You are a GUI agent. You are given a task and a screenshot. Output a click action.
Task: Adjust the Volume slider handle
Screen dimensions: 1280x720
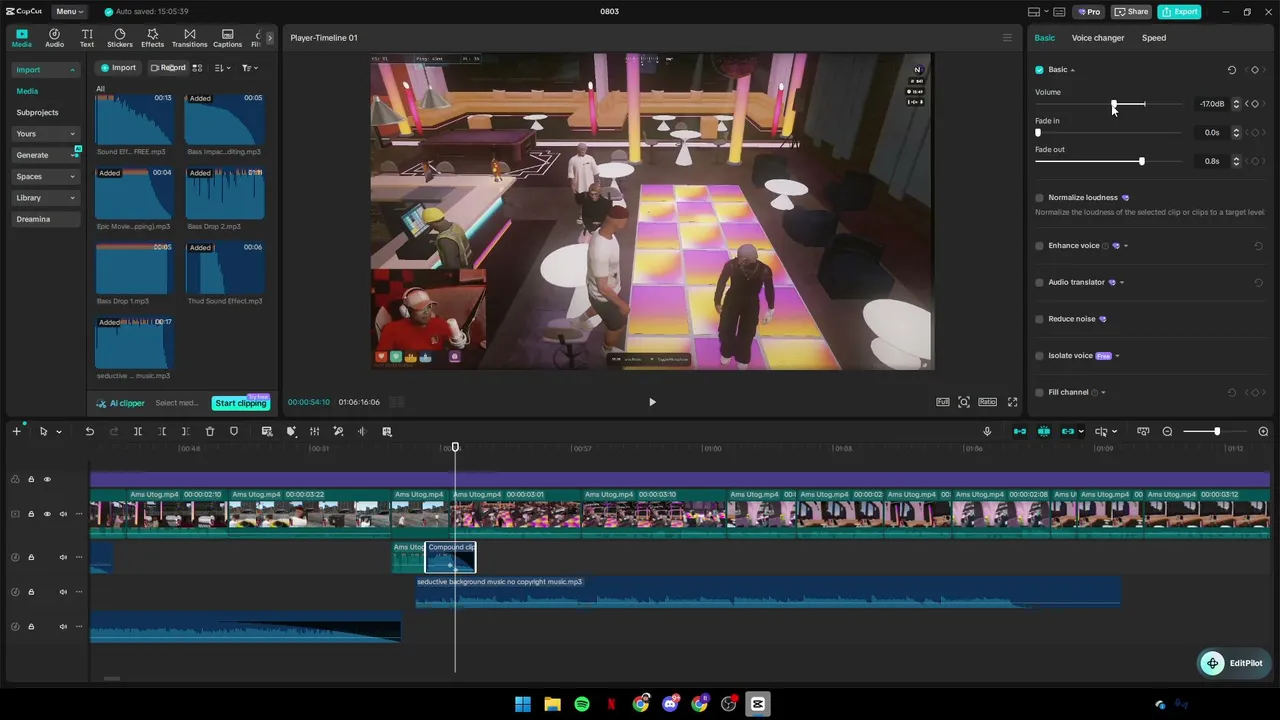pos(1114,104)
